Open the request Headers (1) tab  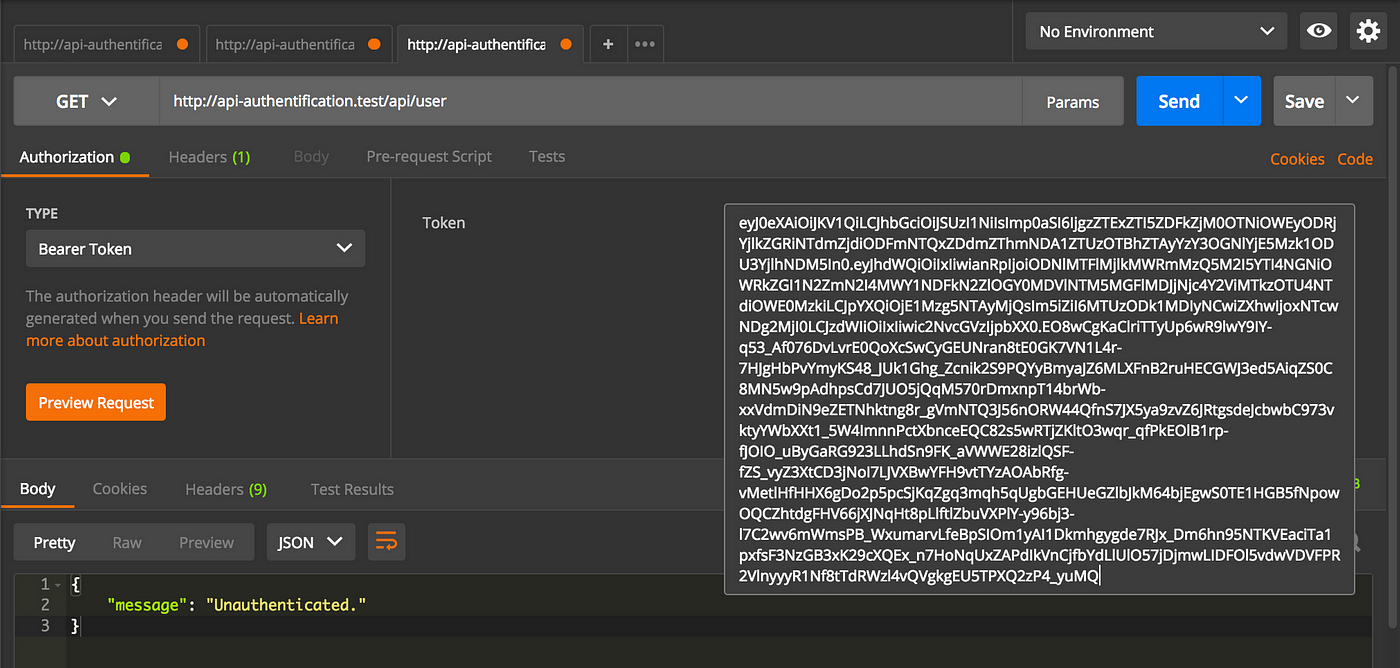pos(209,157)
